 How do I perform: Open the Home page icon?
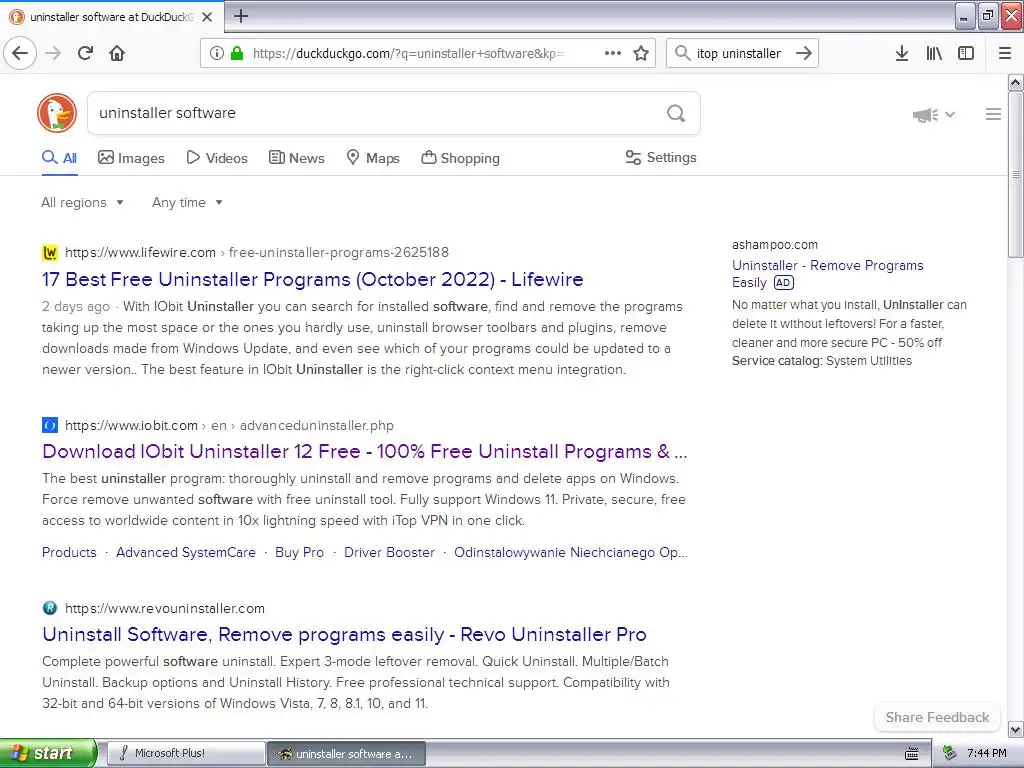pyautogui.click(x=117, y=53)
